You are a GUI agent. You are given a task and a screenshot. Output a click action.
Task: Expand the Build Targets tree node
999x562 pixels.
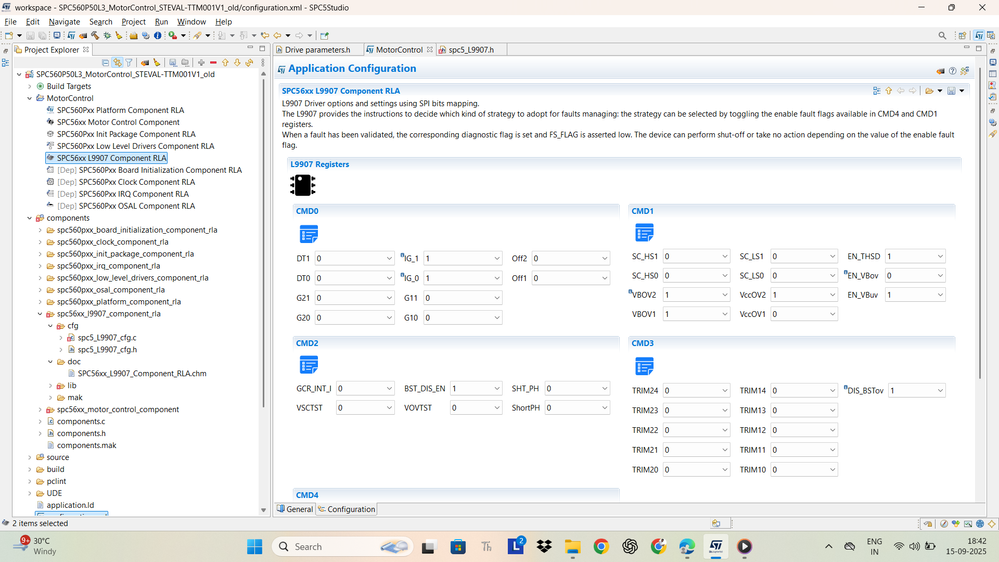coord(29,86)
